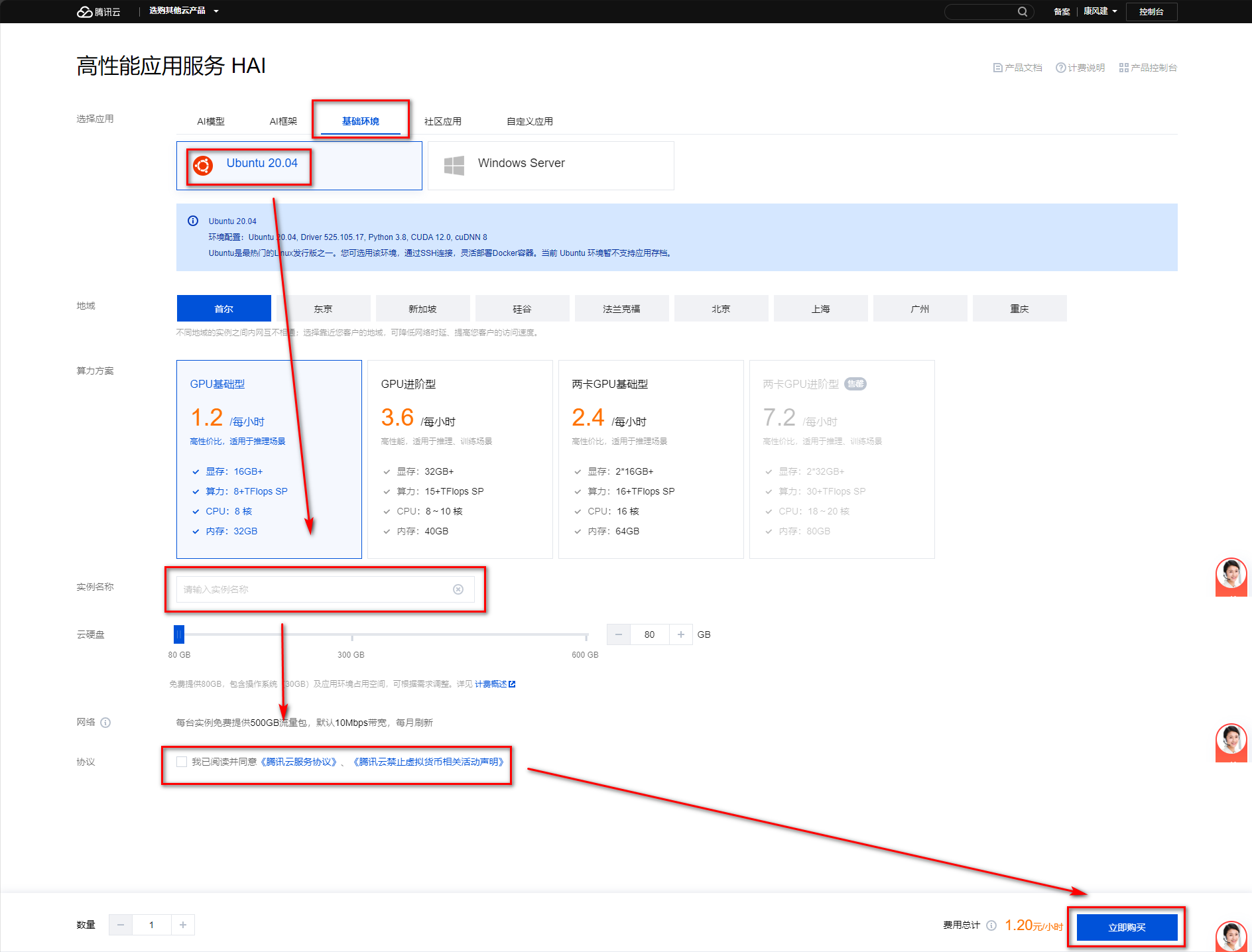Select the 广州 region

tap(920, 308)
